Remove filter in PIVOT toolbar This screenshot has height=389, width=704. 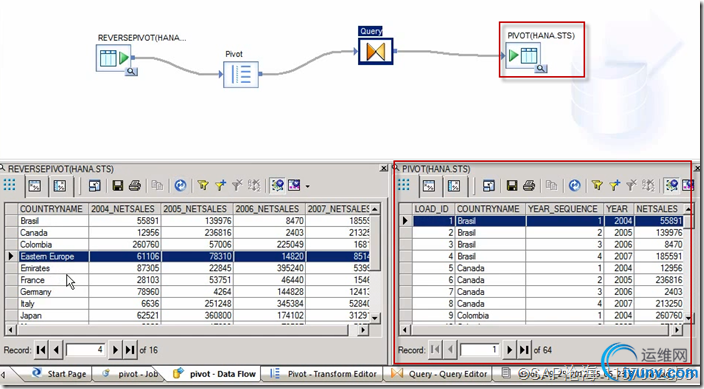[631, 186]
